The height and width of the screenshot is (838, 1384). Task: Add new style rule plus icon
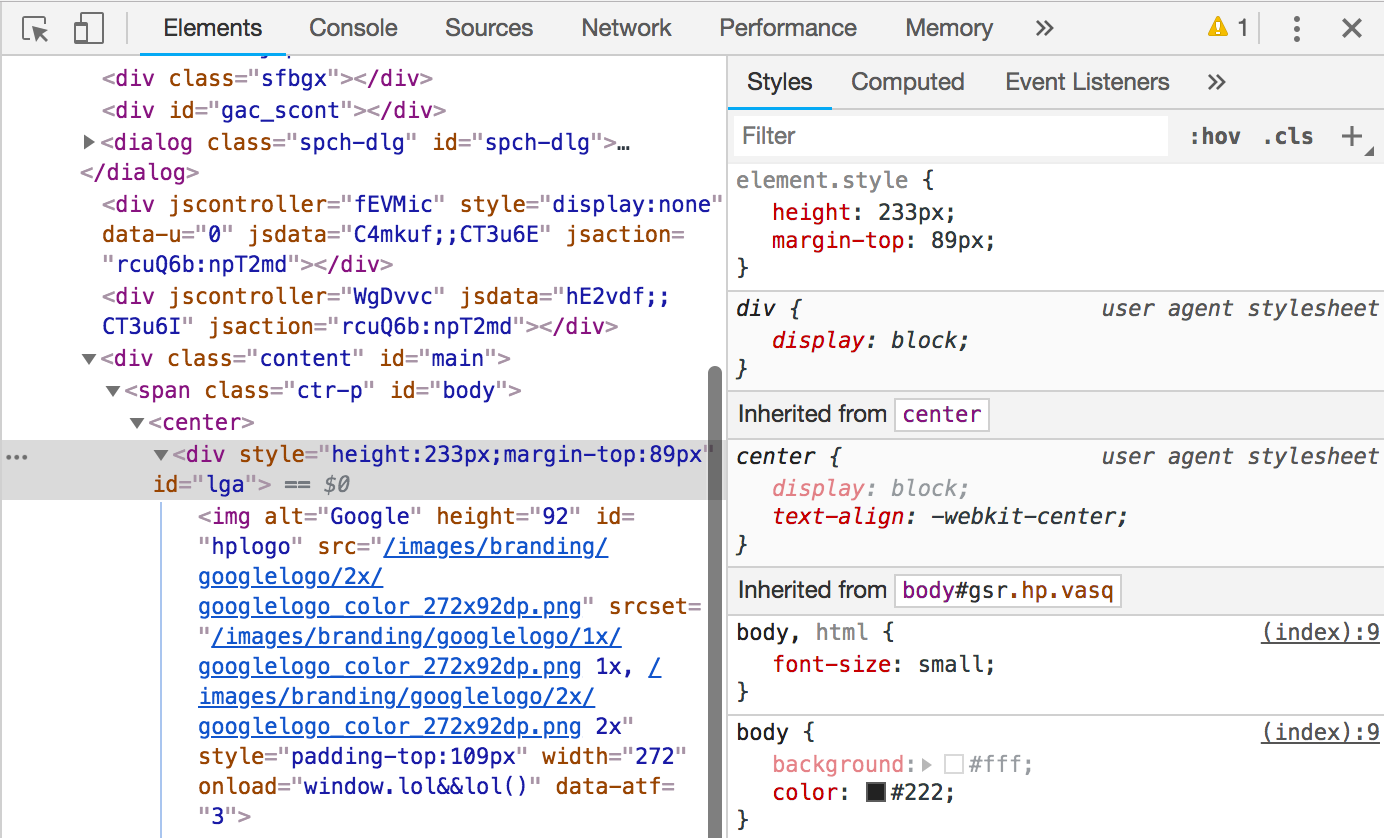[x=1352, y=136]
